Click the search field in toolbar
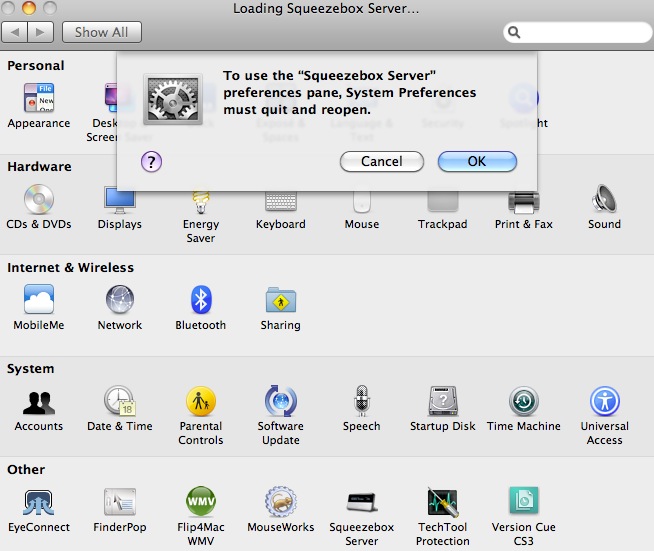This screenshot has height=551, width=654. tap(578, 32)
